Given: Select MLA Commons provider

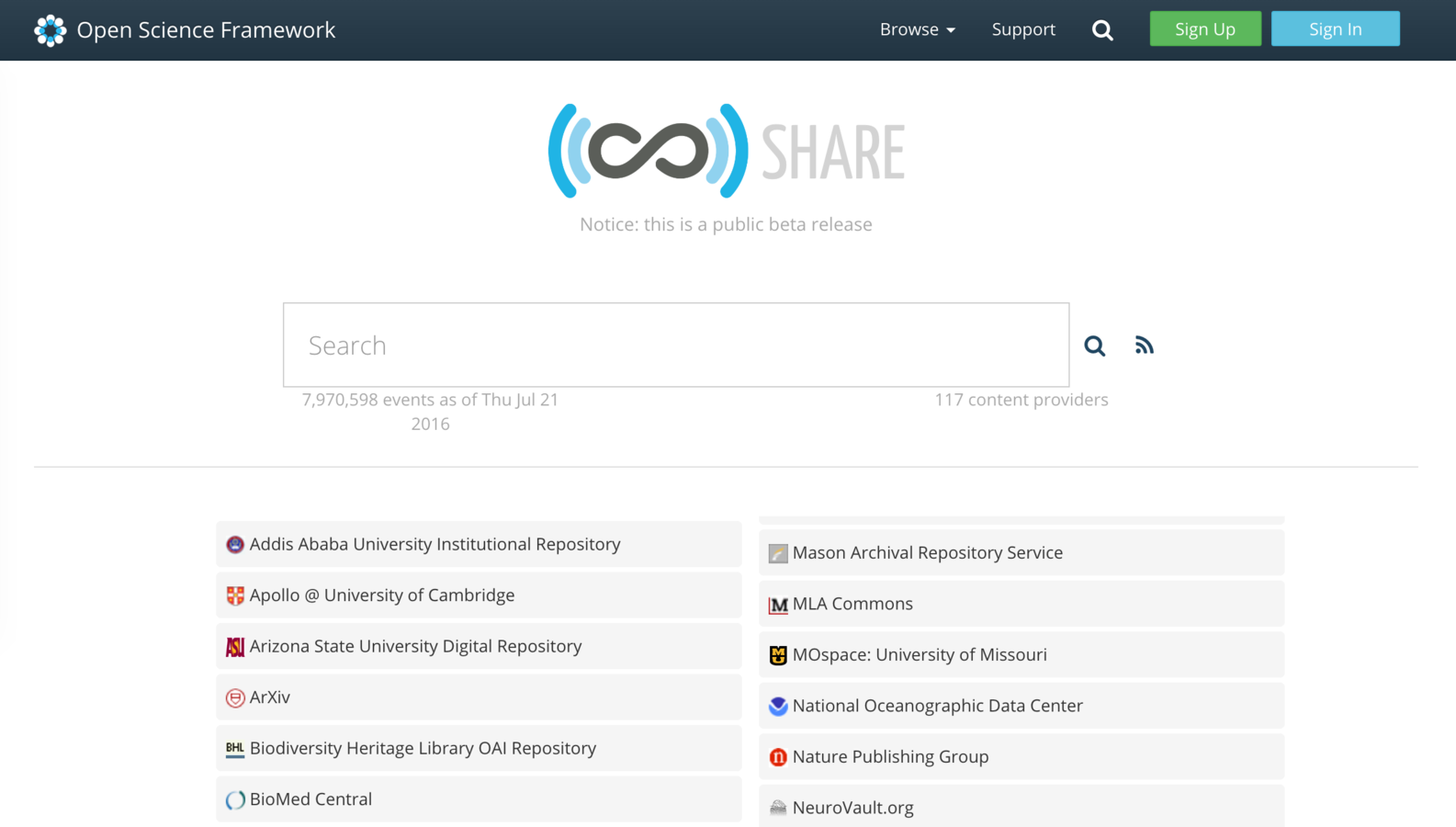Looking at the screenshot, I should click(x=1021, y=604).
